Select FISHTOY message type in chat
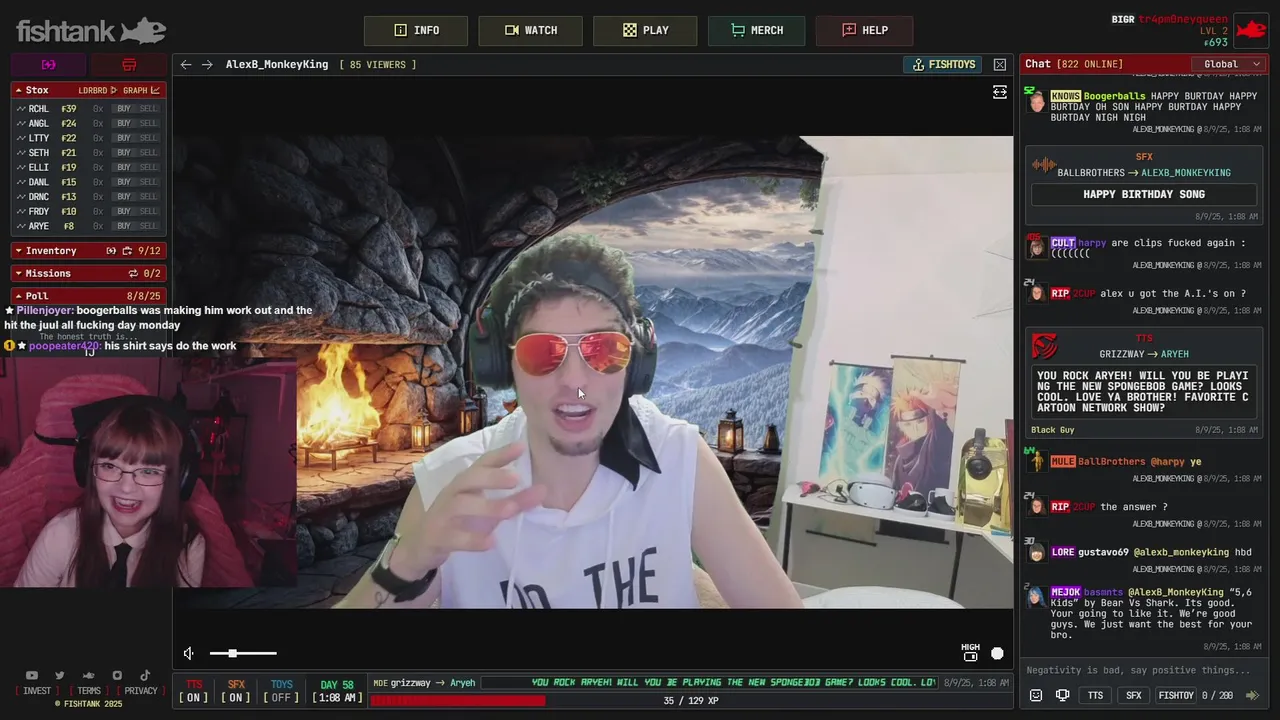Viewport: 1280px width, 720px height. point(1176,695)
